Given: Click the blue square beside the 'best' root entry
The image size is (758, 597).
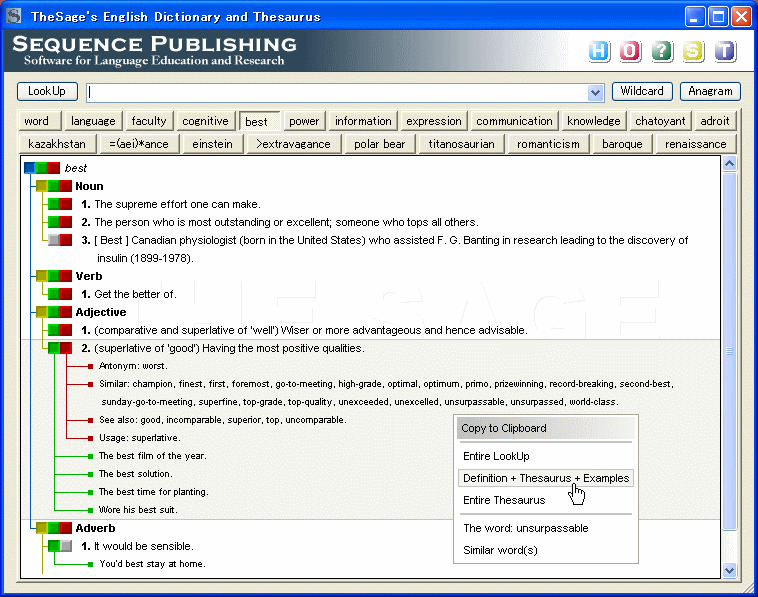Looking at the screenshot, I should pyautogui.click(x=29, y=168).
